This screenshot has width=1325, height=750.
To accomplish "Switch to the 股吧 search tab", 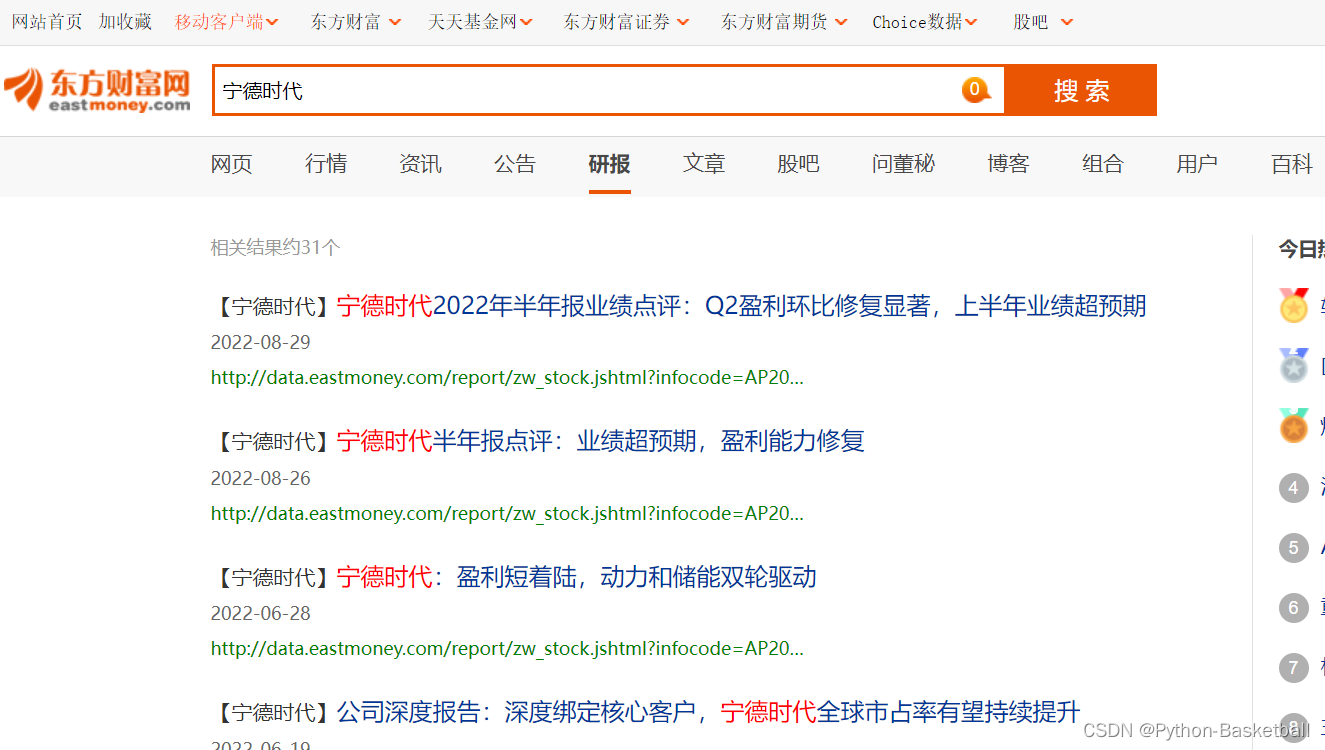I will point(798,164).
